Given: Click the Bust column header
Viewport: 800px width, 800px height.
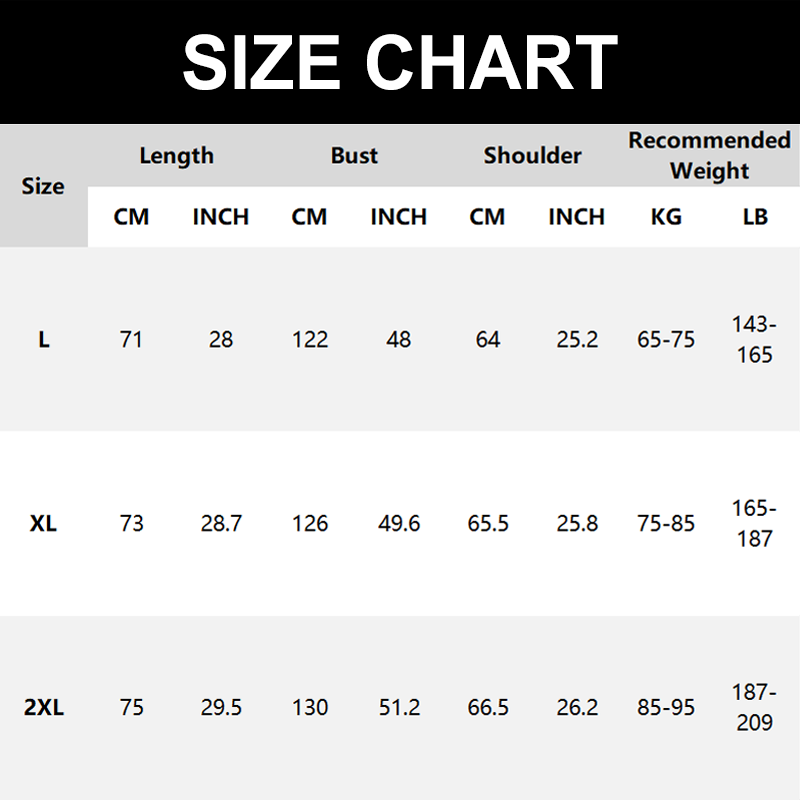Looking at the screenshot, I should pyautogui.click(x=354, y=156).
